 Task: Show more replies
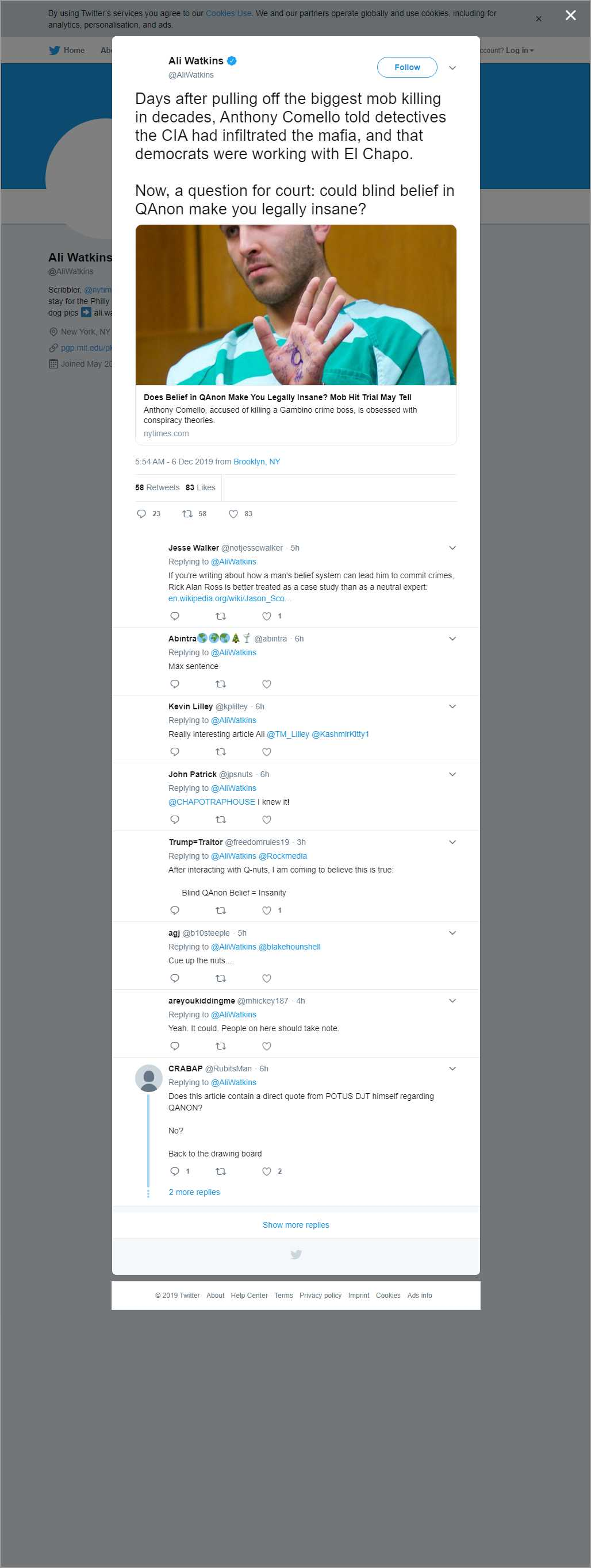[x=296, y=1225]
